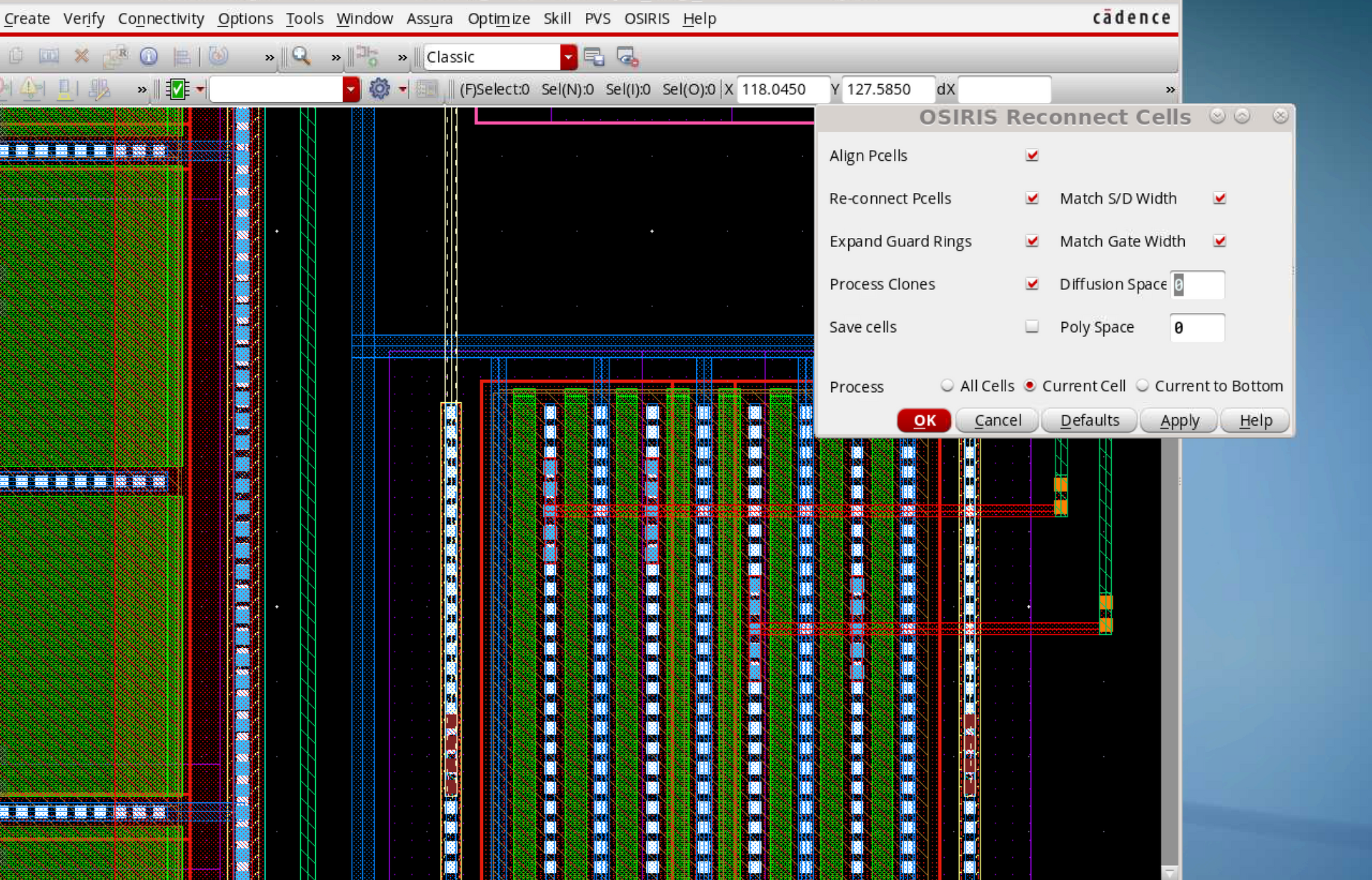
Task: Click the workspace windows icon beside Classic
Action: pos(594,56)
